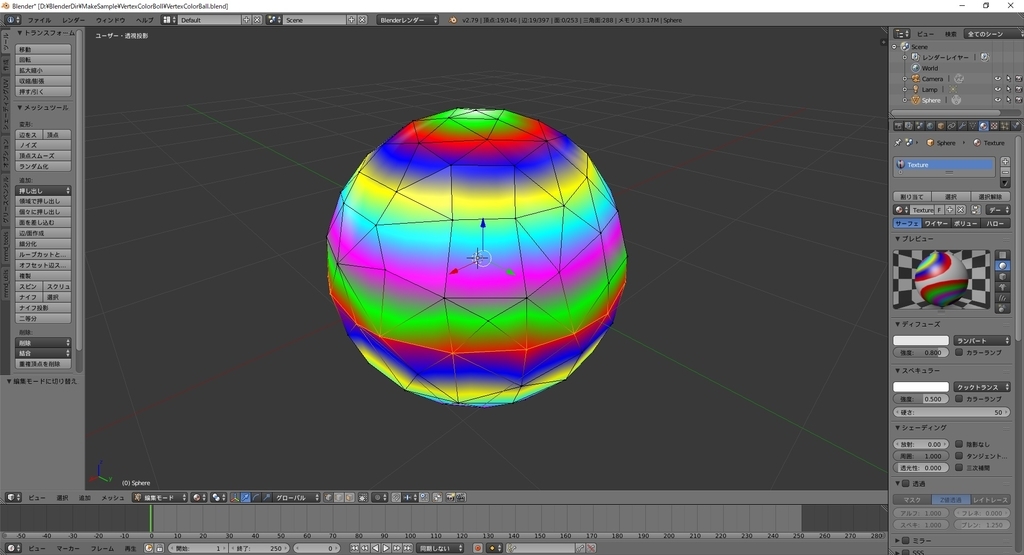Screen dimensions: 1024x555
Task: Expand the Camera tree node
Action: 905,79
